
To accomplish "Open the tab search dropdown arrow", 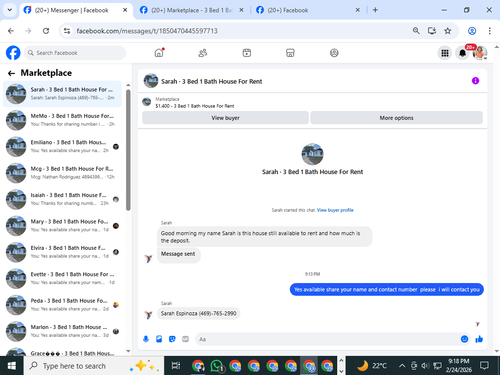I will click(x=10, y=10).
